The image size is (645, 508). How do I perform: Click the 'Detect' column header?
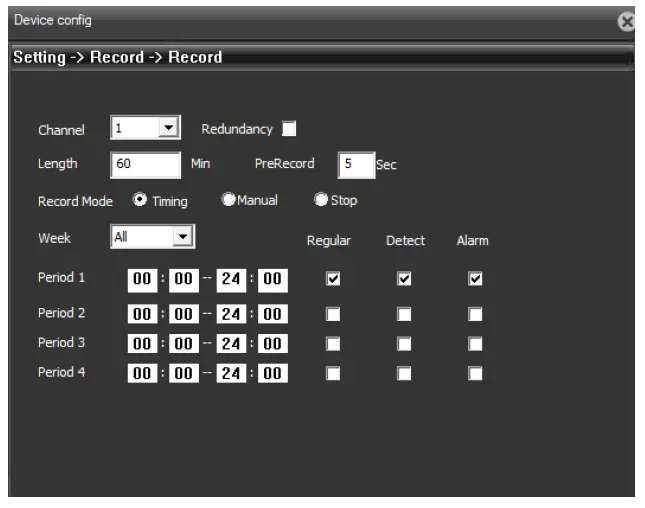click(405, 240)
